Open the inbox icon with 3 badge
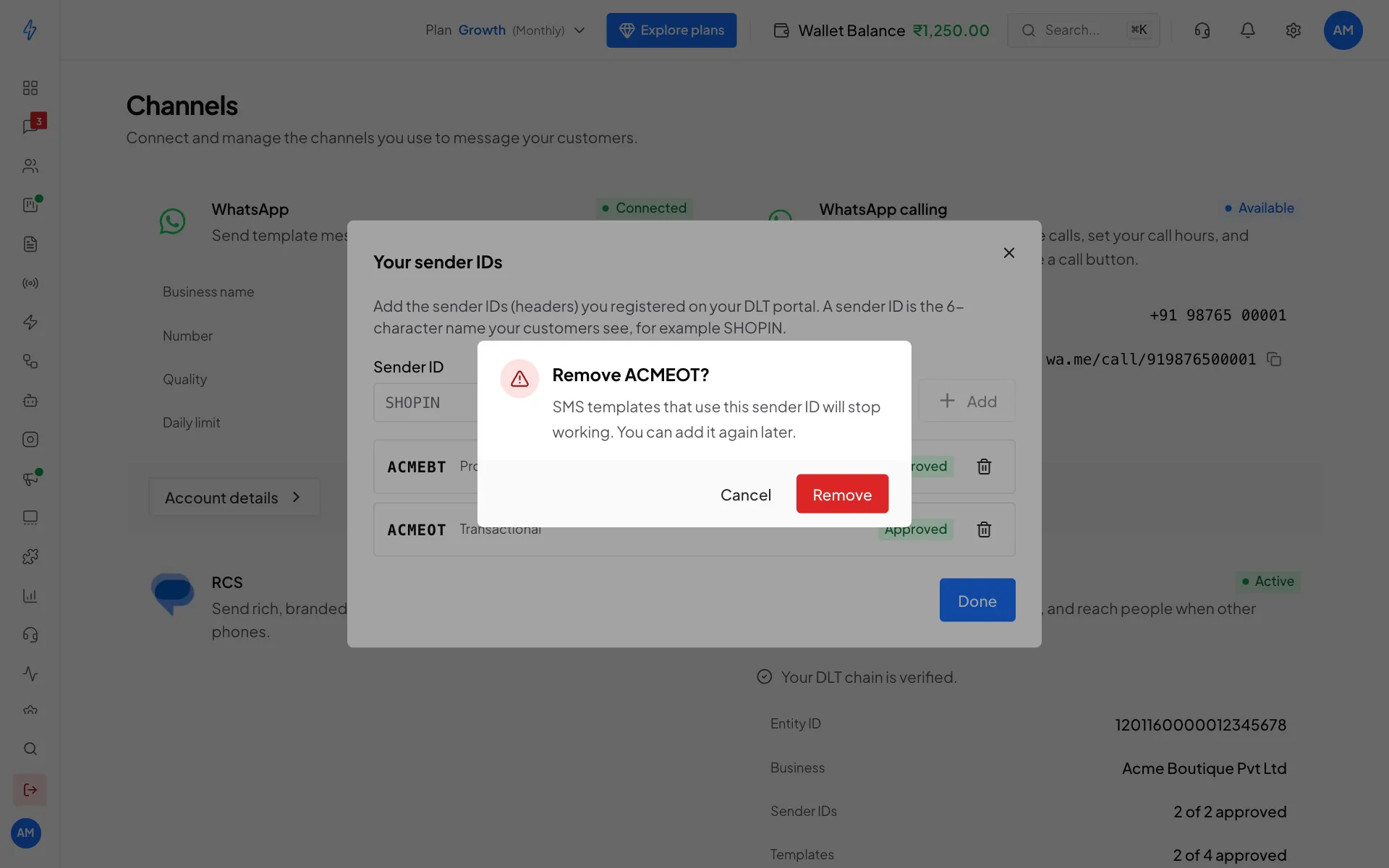The height and width of the screenshot is (868, 1389). click(30, 126)
